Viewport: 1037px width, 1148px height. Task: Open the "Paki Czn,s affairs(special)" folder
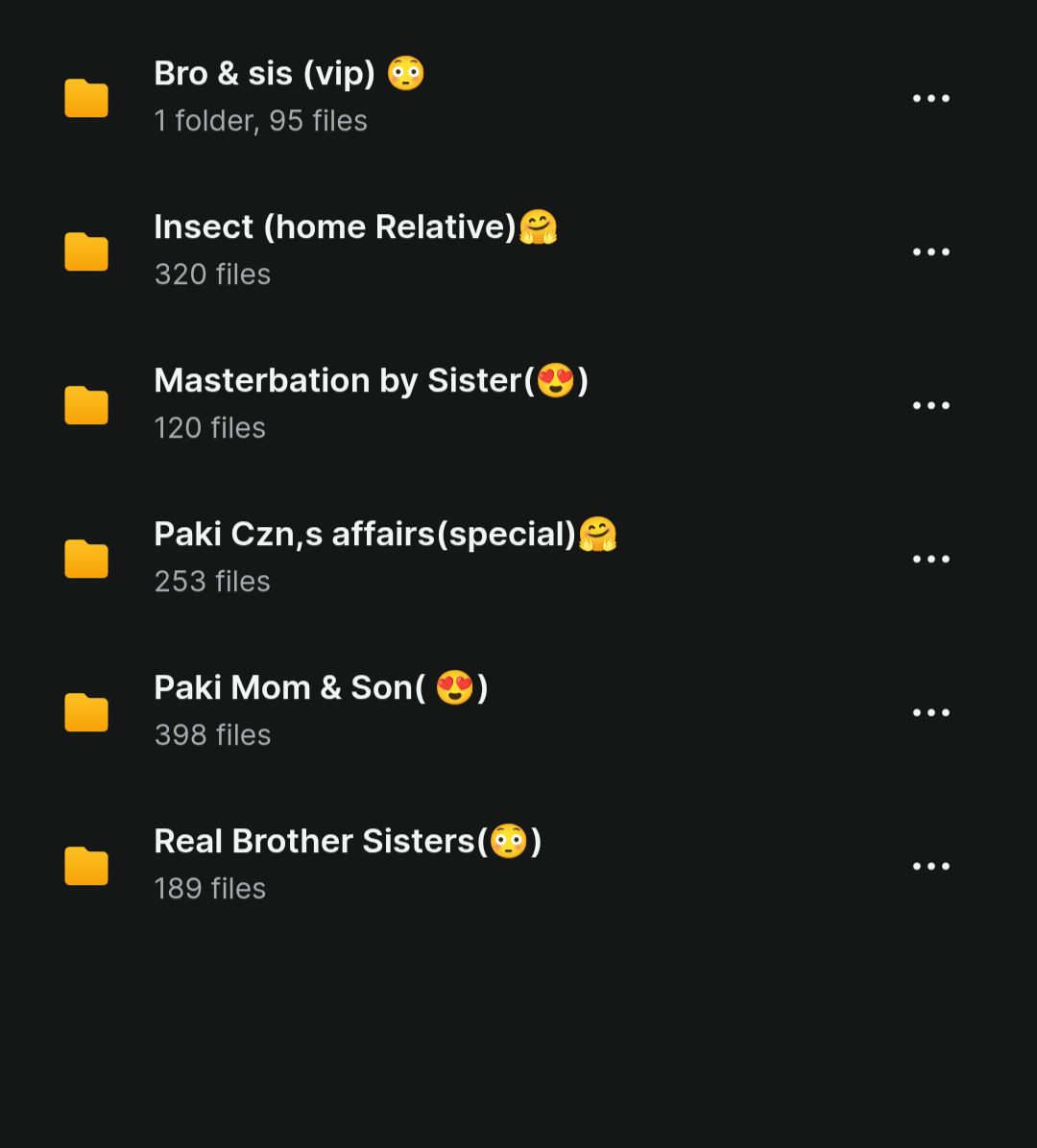click(x=384, y=535)
